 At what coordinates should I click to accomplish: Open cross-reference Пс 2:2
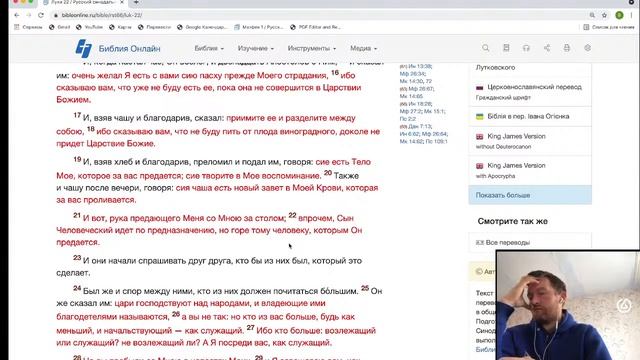pyautogui.click(x=407, y=118)
